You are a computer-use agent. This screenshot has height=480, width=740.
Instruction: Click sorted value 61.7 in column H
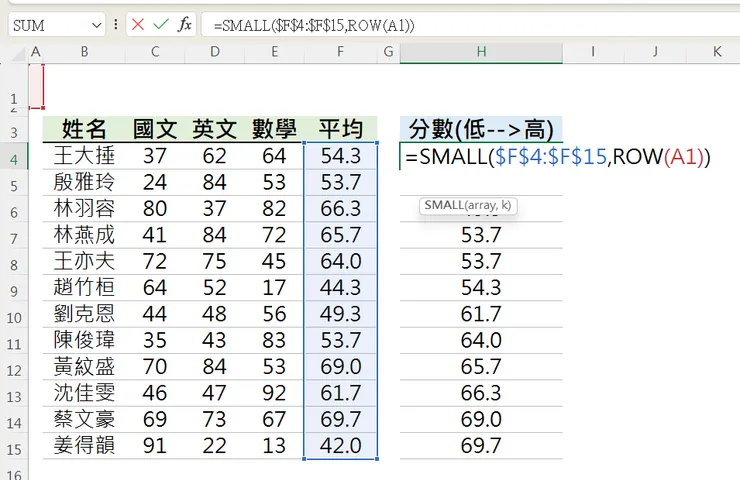(481, 314)
